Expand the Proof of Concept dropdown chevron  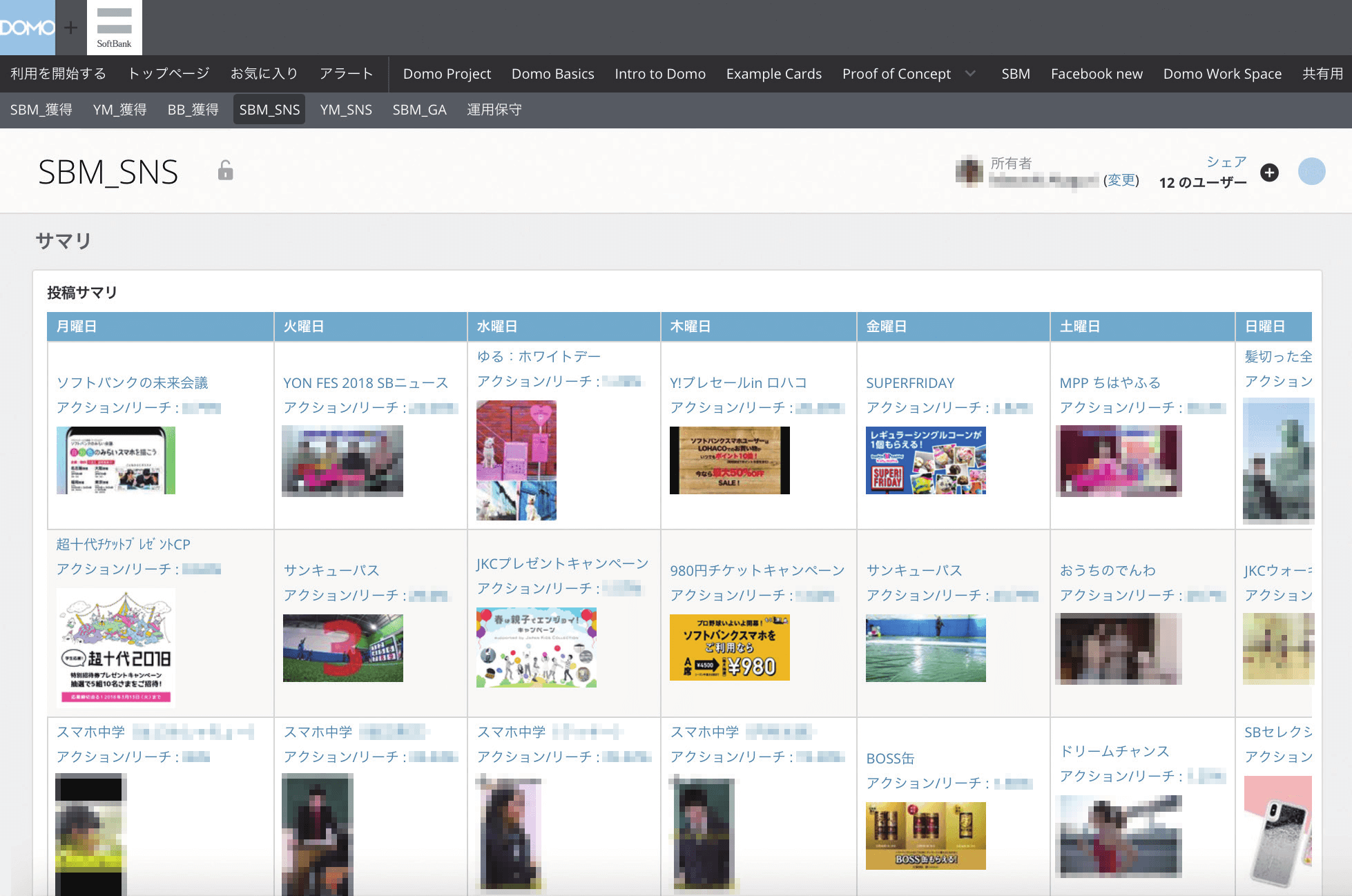click(971, 73)
